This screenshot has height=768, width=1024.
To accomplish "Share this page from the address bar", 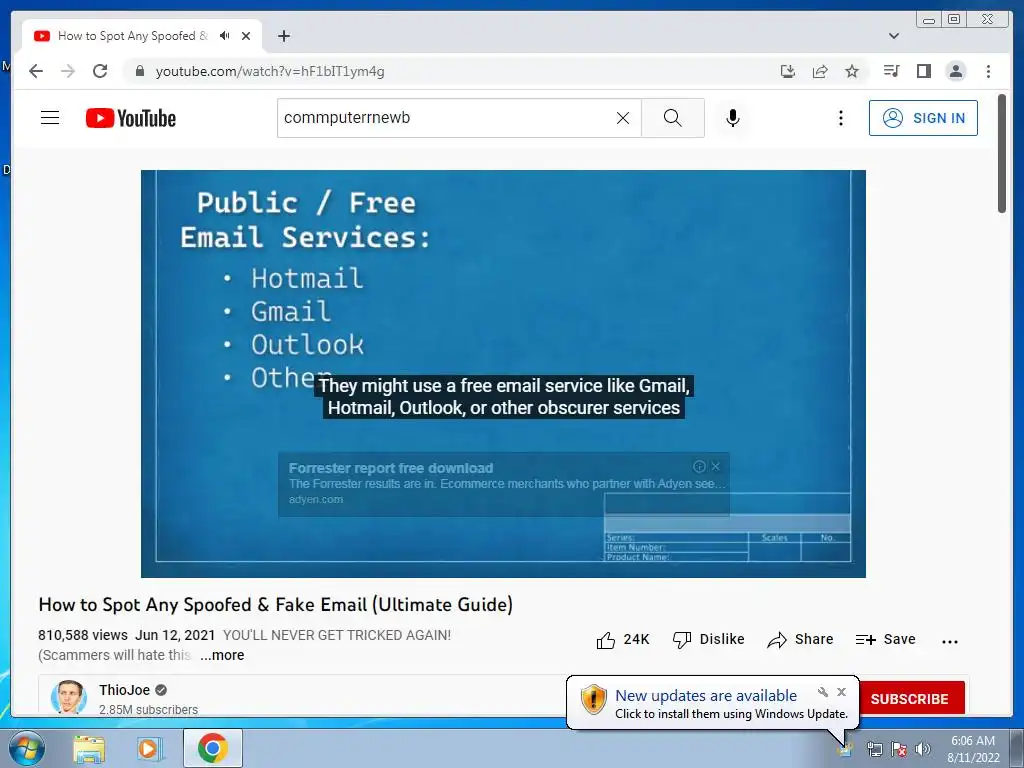I will tap(820, 71).
